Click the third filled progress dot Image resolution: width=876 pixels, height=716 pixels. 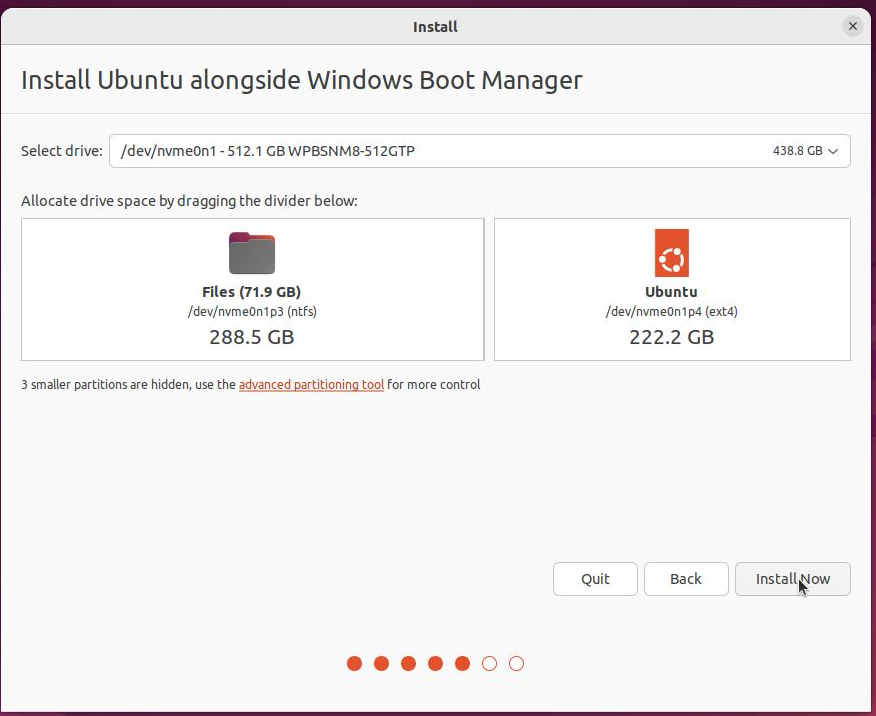coord(408,663)
